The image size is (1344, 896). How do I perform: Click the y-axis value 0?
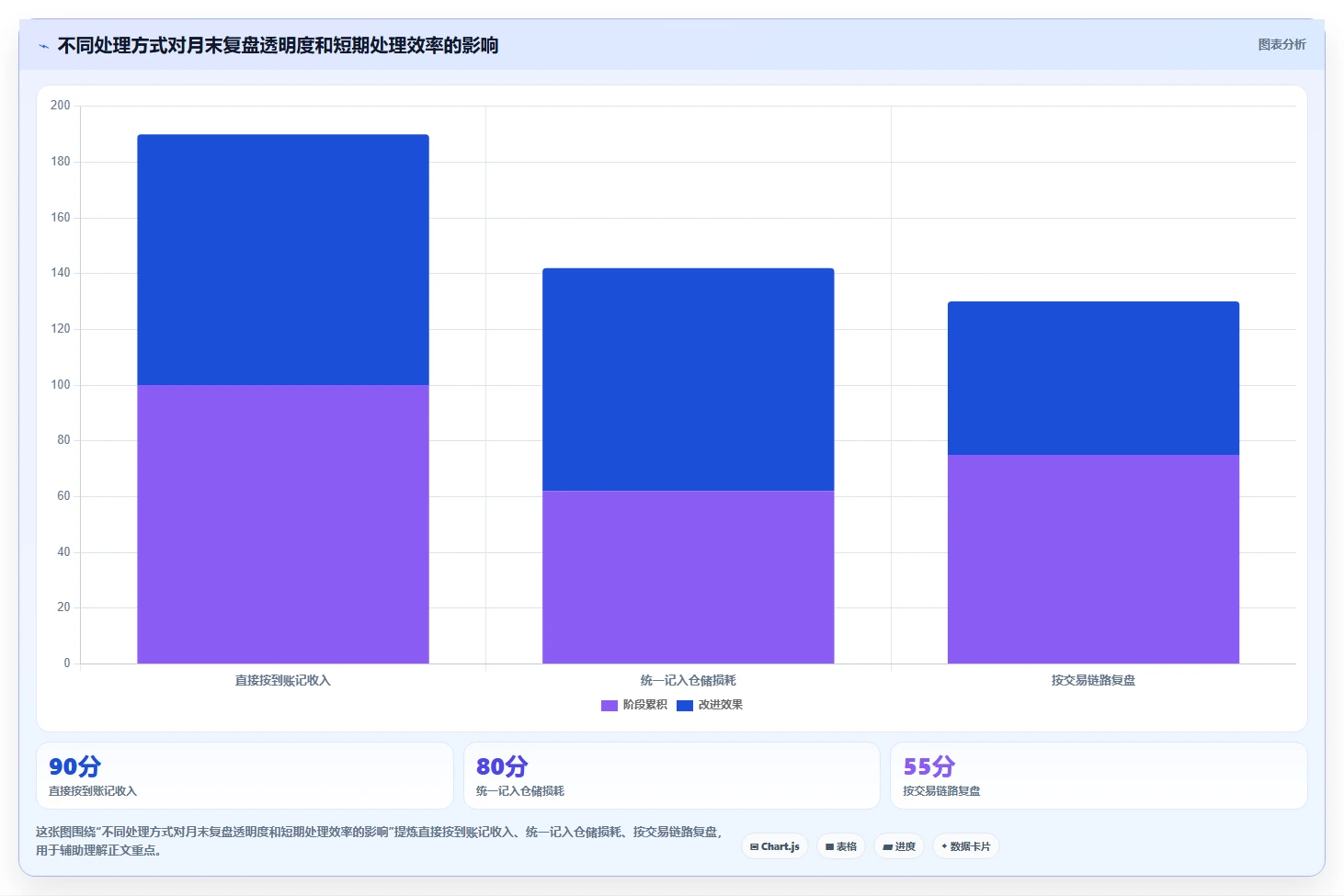(x=66, y=663)
